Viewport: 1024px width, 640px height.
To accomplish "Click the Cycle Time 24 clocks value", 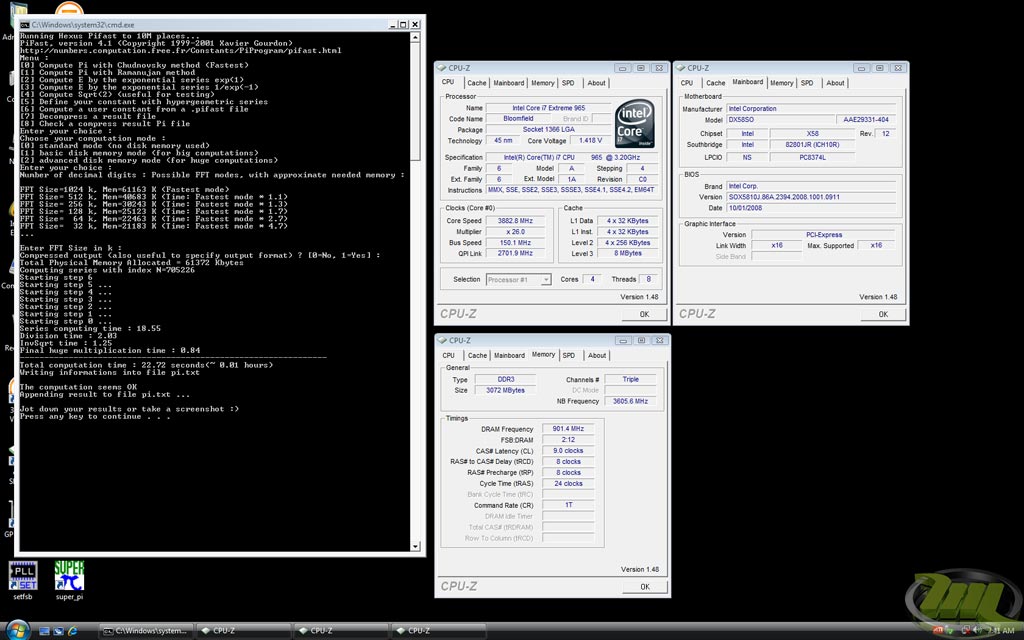I will click(568, 483).
